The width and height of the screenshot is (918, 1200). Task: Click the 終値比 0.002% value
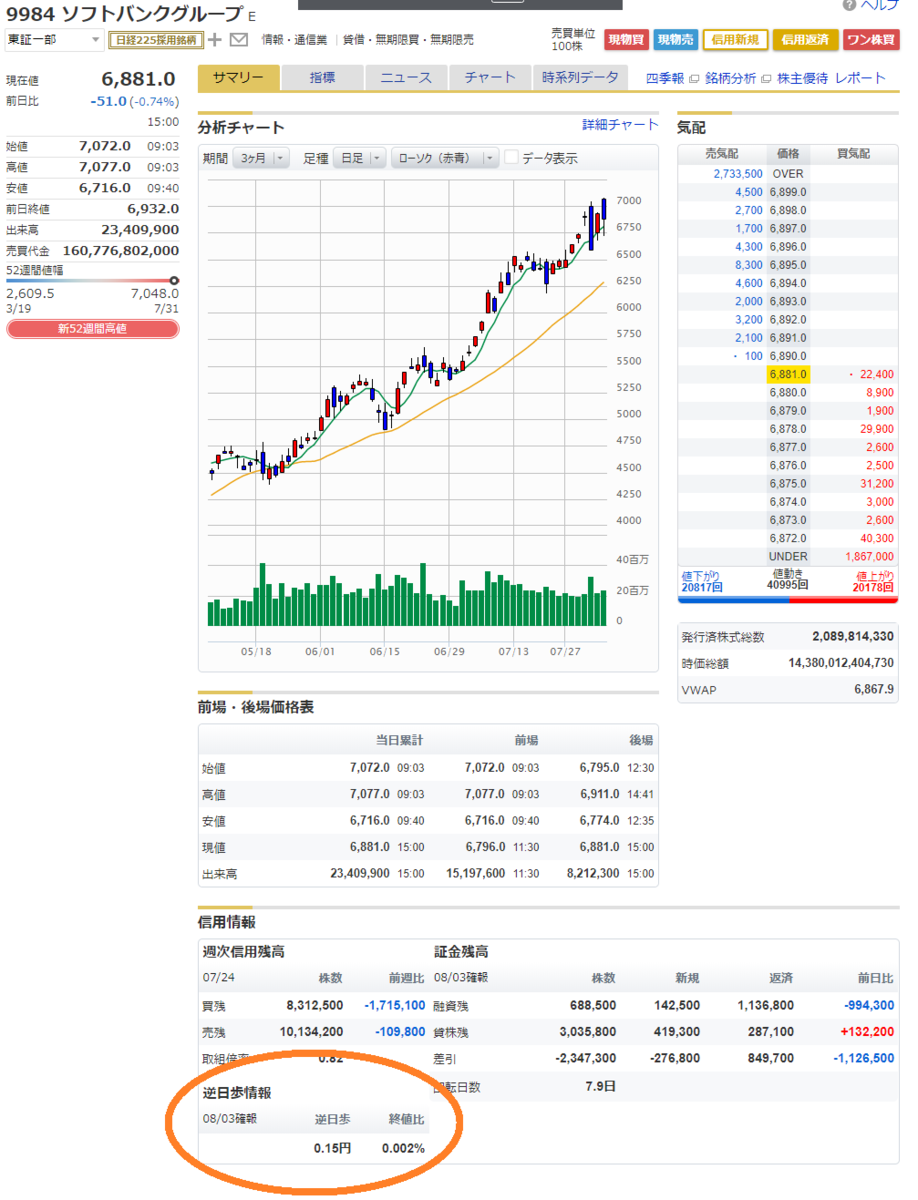tap(403, 1148)
